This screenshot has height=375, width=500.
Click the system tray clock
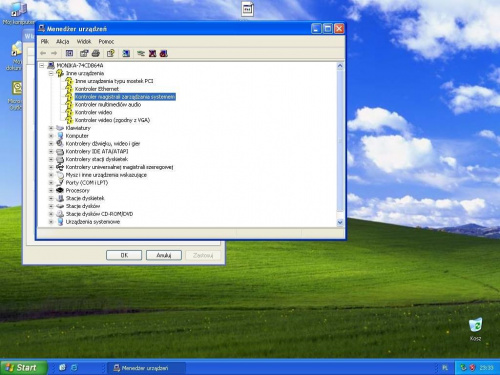[486, 368]
